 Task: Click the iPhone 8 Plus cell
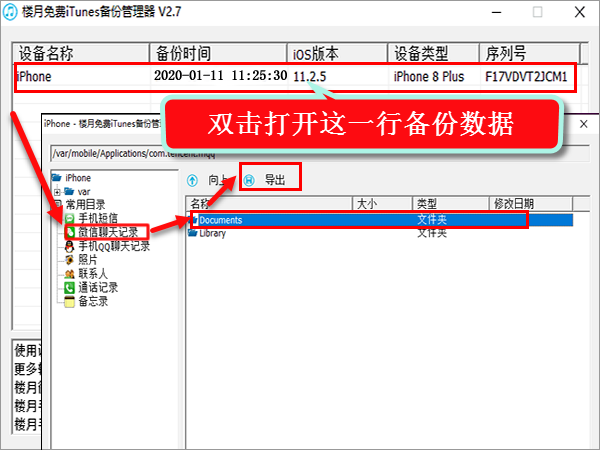tap(429, 77)
